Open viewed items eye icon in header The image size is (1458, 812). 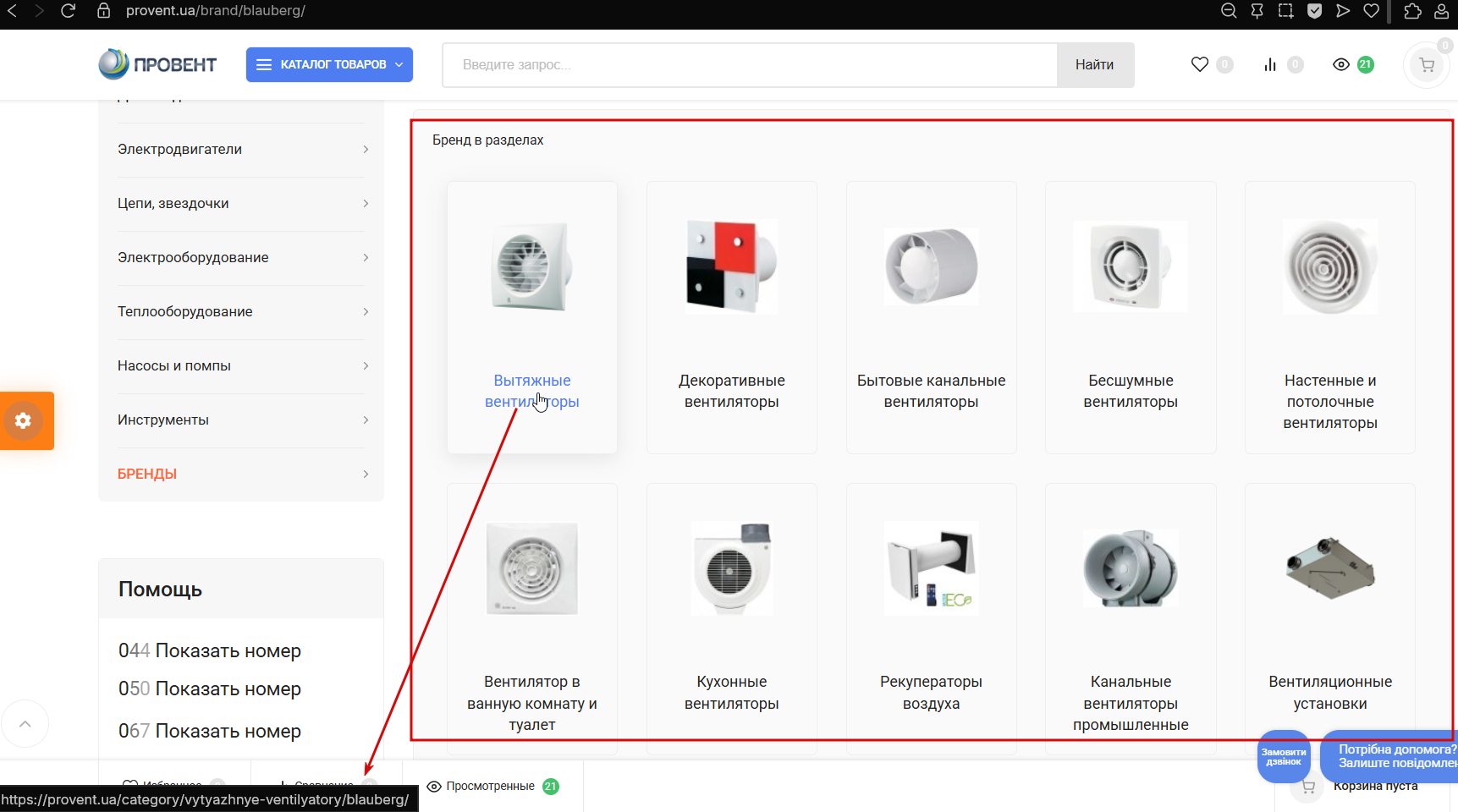1341,64
